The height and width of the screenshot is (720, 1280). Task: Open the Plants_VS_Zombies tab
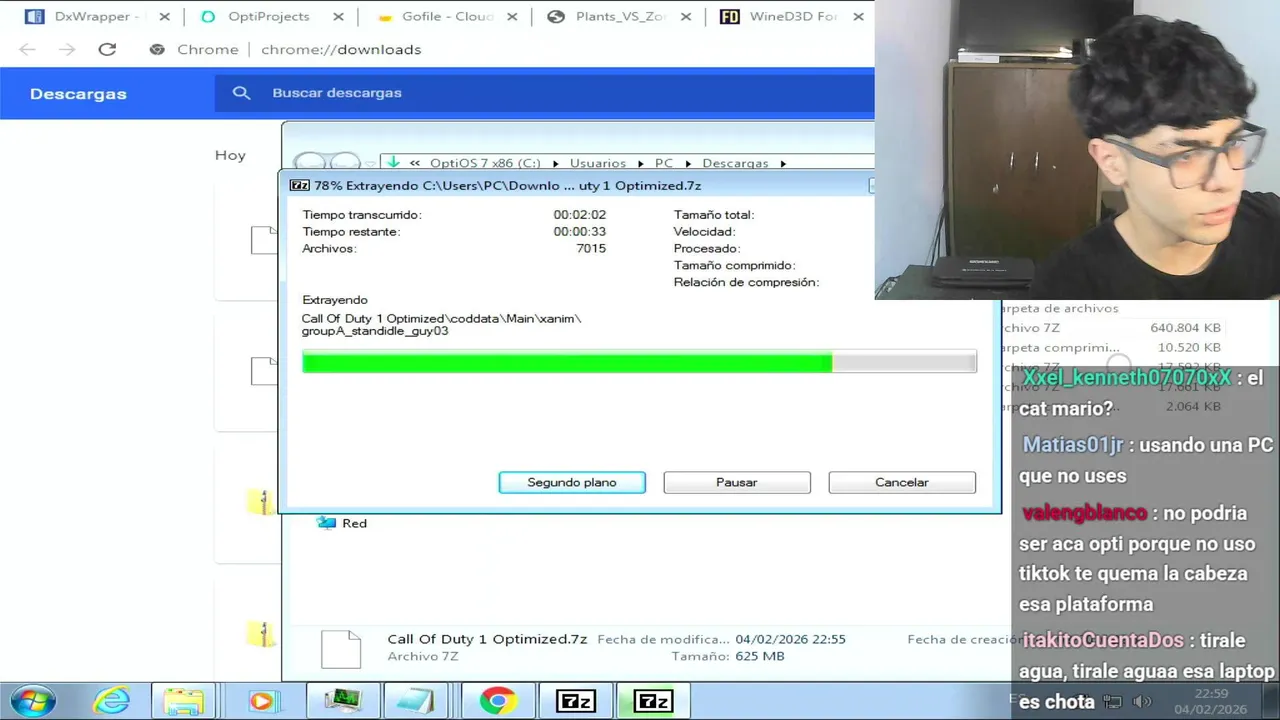click(620, 16)
